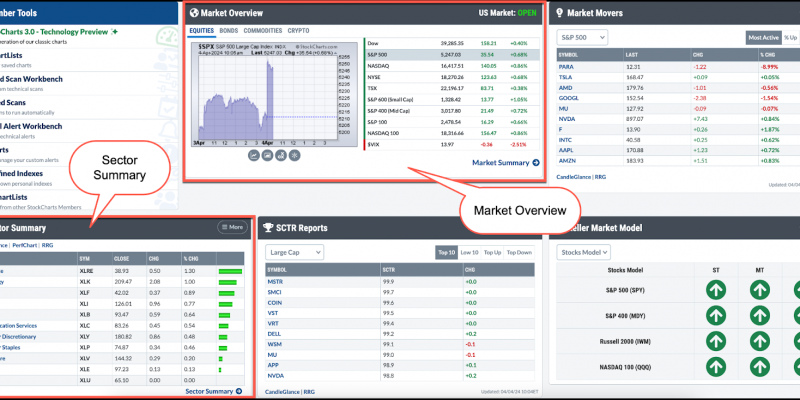This screenshot has height=400, width=800.
Task: Click the Seasonality snowflake icon under the $SPX chart
Action: tap(294, 156)
